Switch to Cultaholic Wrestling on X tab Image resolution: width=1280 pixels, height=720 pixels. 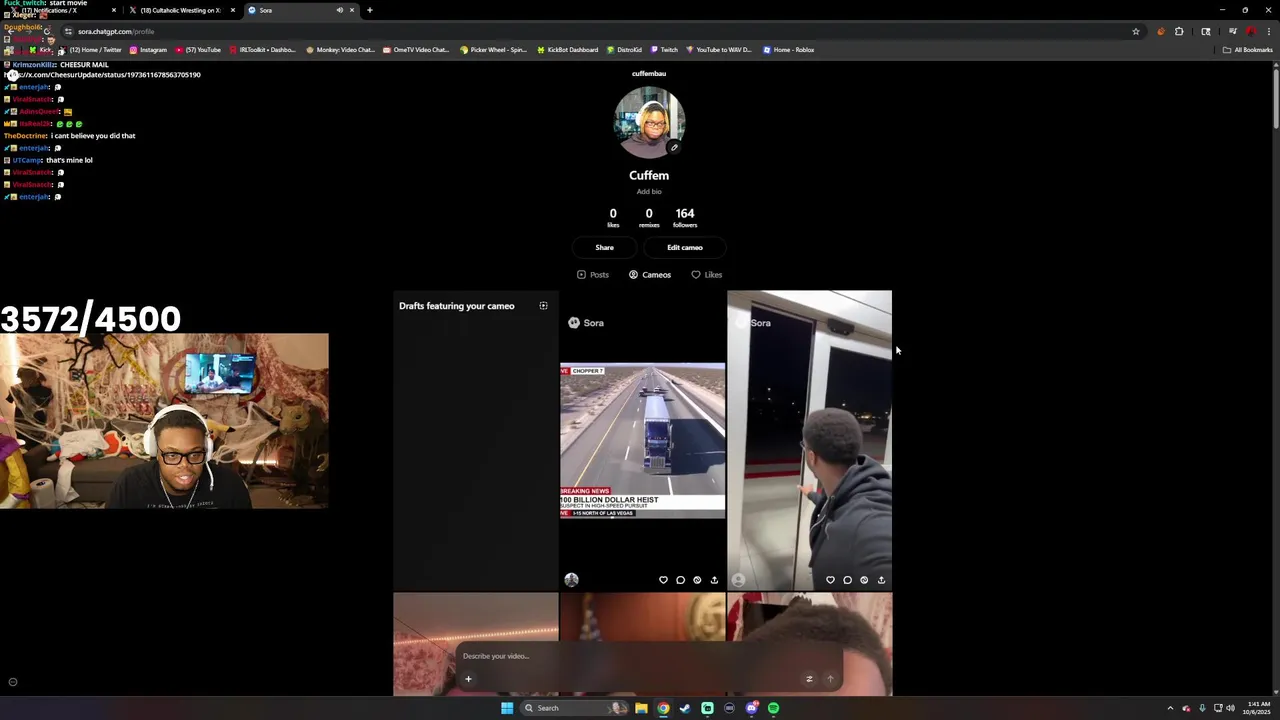(180, 10)
